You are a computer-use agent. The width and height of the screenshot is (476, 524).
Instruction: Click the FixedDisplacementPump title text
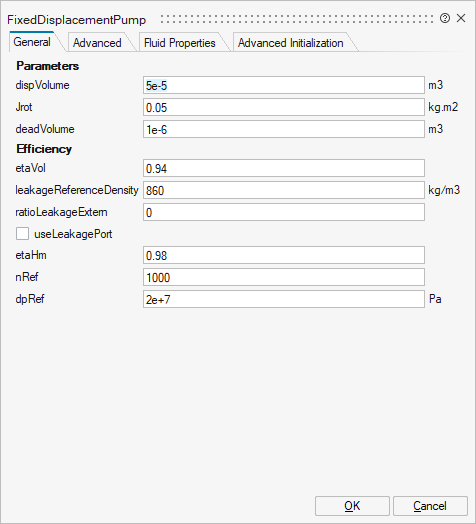pos(77,20)
